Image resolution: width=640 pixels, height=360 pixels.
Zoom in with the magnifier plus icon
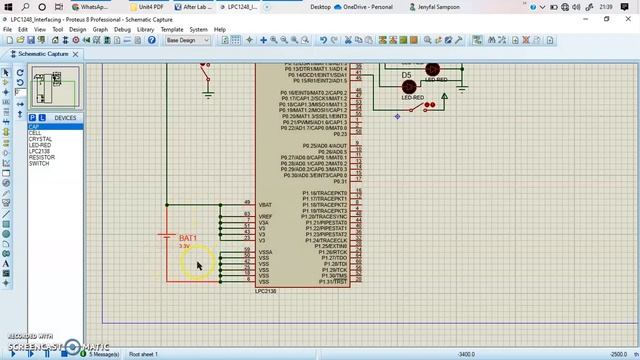[x=274, y=40]
